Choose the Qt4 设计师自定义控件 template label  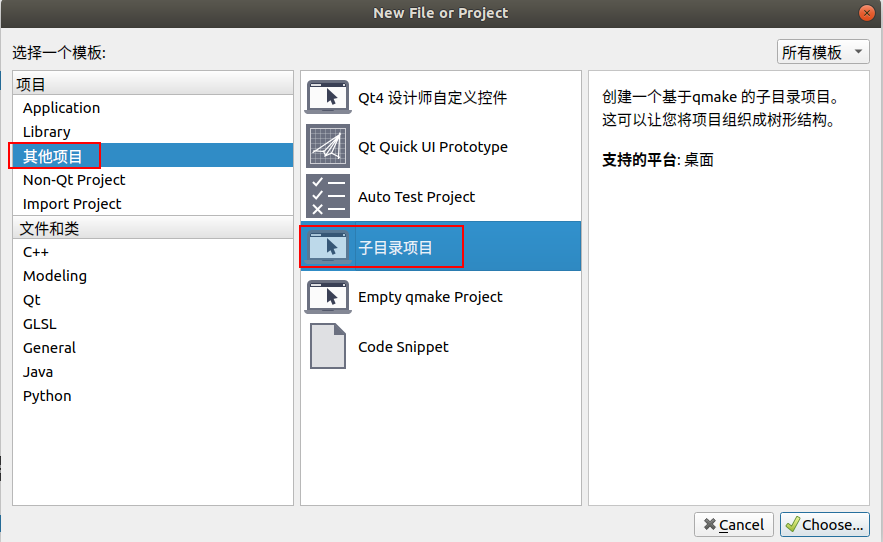click(432, 97)
